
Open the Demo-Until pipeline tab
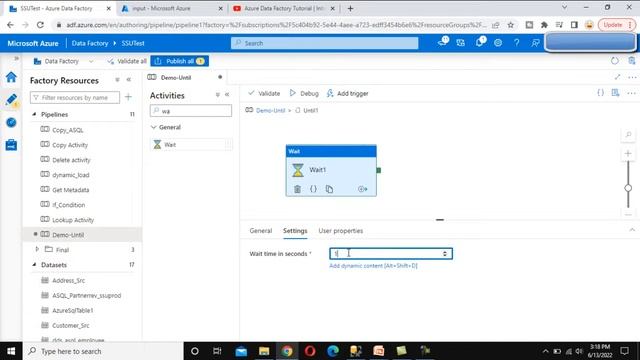point(176,78)
